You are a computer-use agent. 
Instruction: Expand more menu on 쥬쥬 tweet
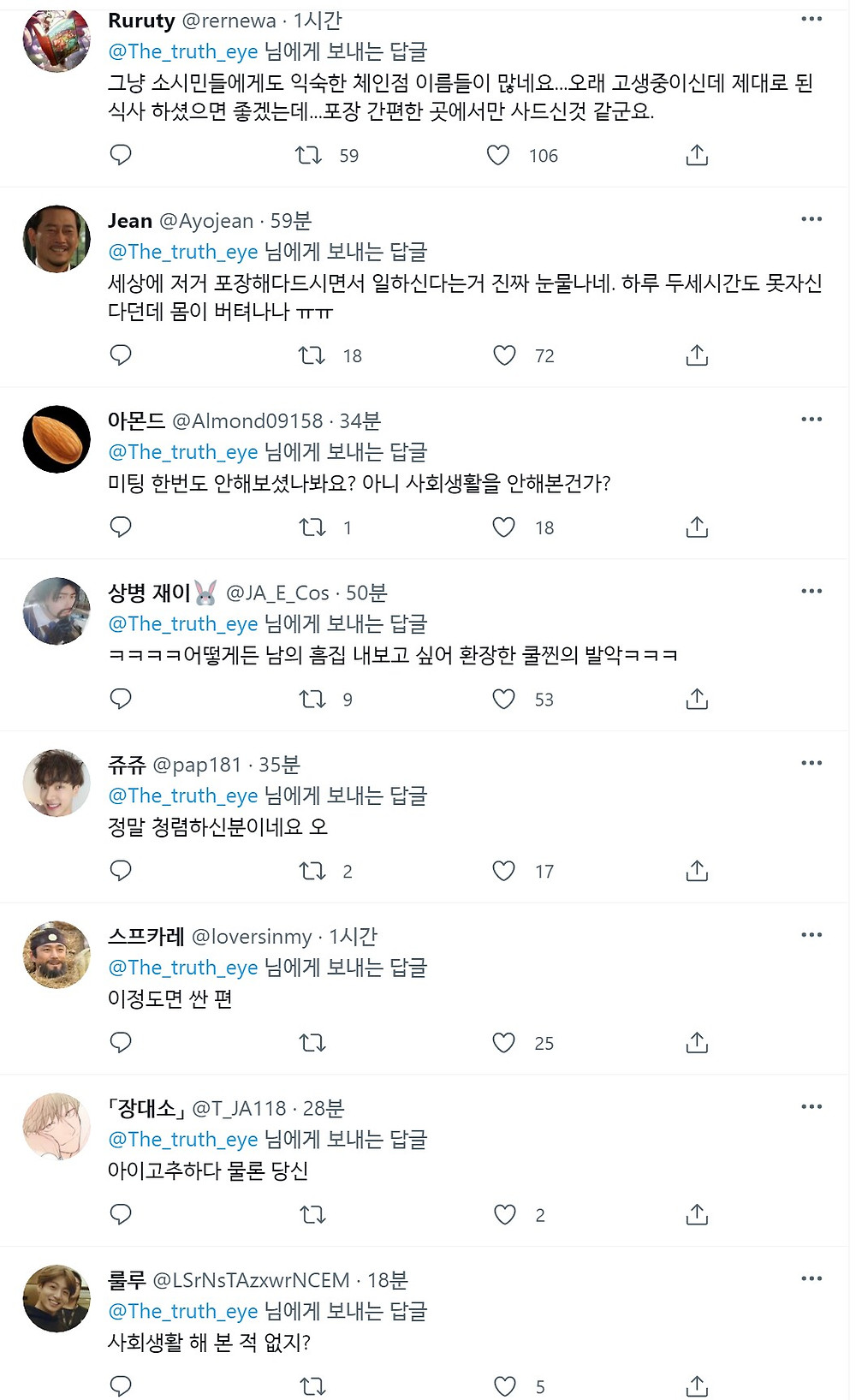tap(811, 763)
